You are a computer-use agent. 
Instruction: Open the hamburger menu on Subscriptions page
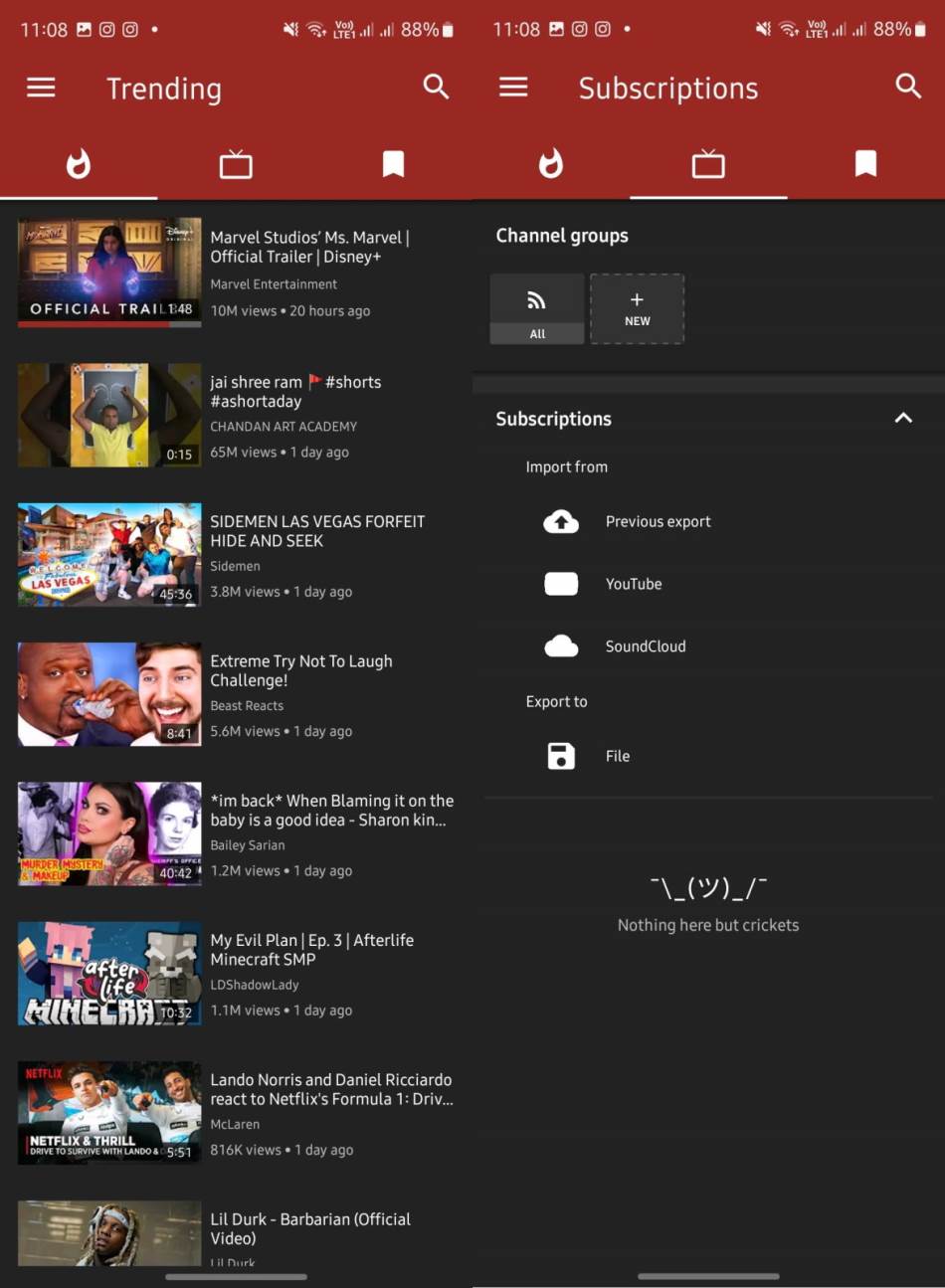(x=513, y=88)
